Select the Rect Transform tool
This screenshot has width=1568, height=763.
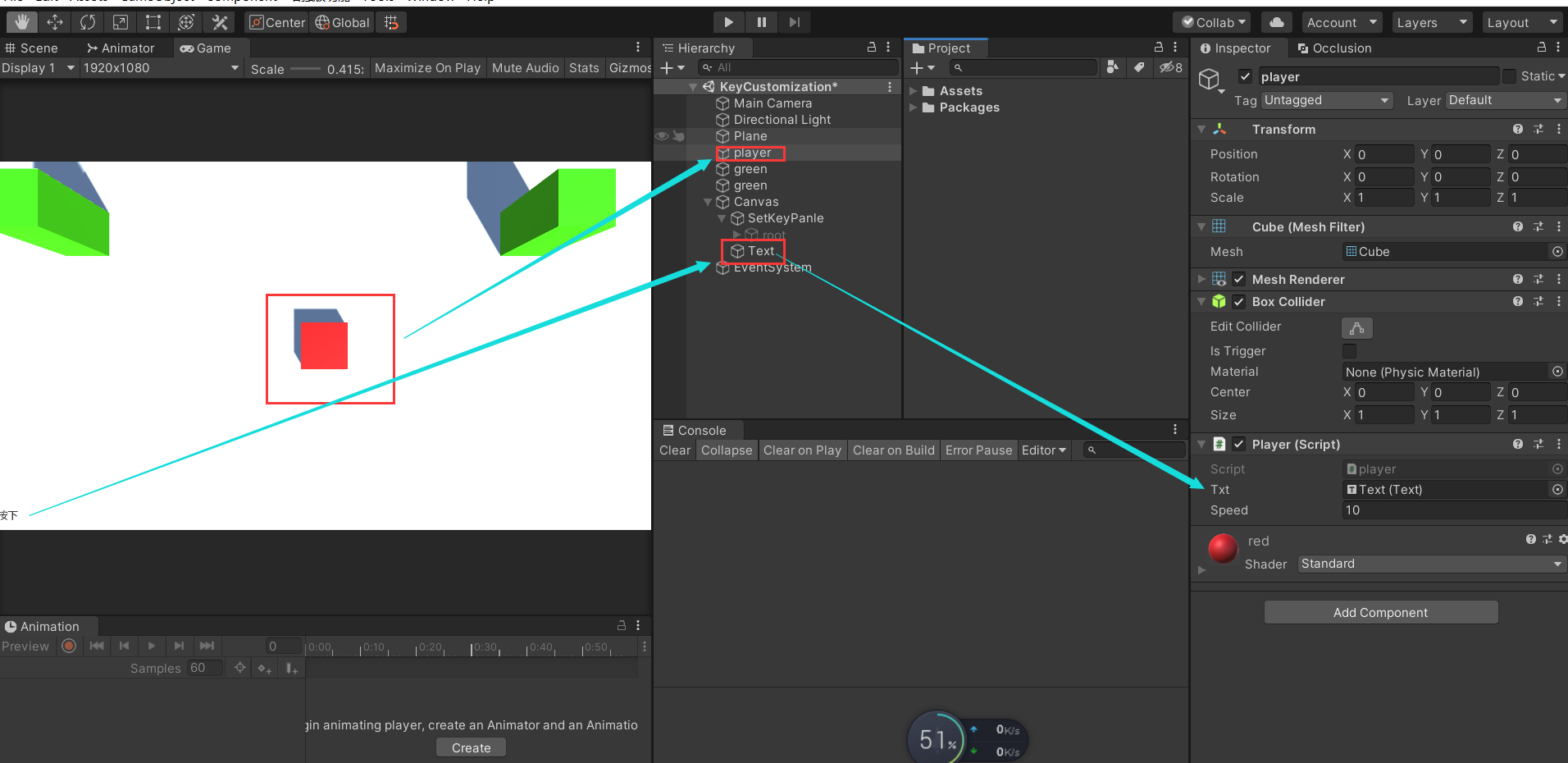pyautogui.click(x=153, y=22)
